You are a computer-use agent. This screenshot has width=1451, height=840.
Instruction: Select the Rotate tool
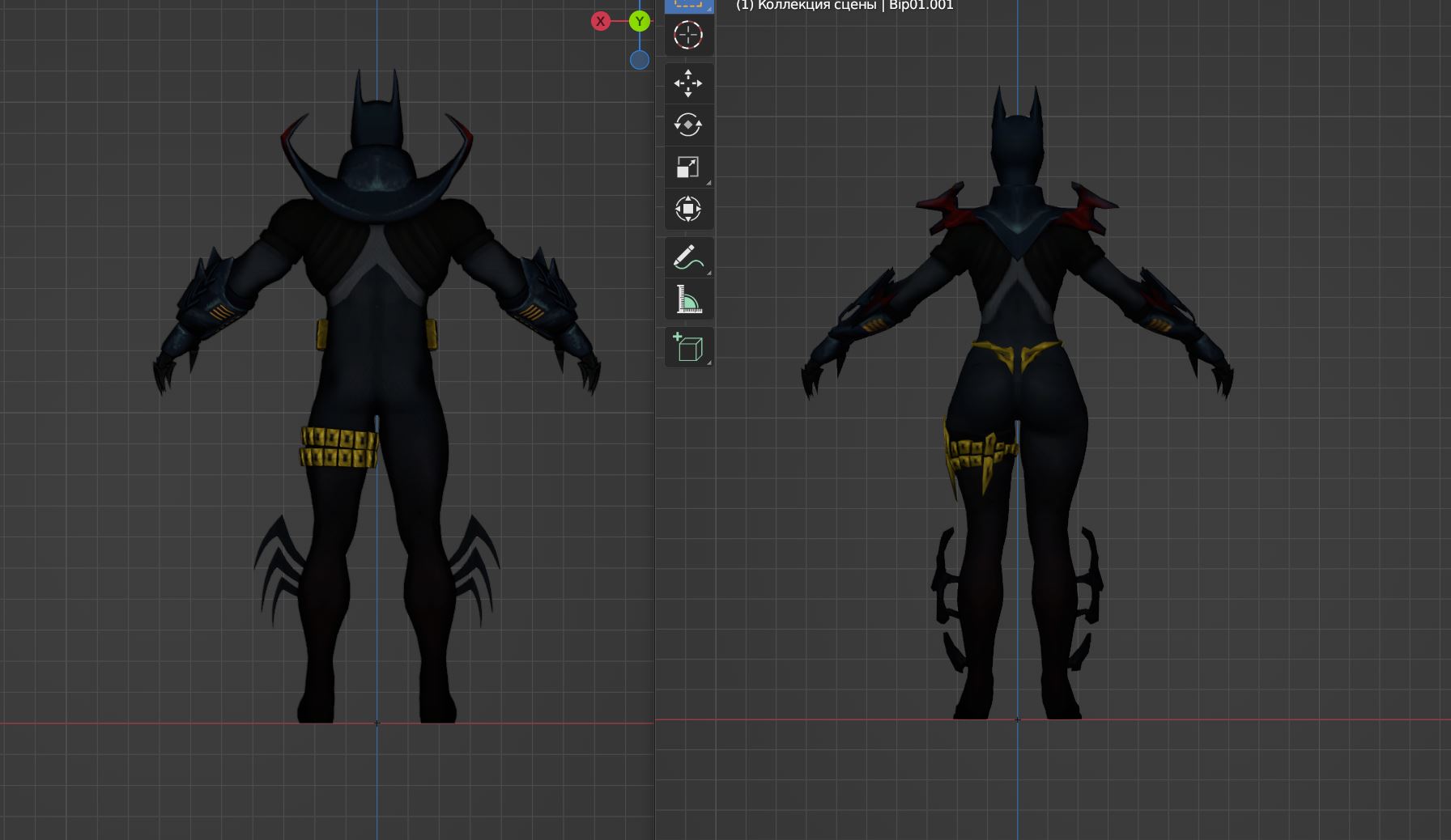pyautogui.click(x=688, y=125)
